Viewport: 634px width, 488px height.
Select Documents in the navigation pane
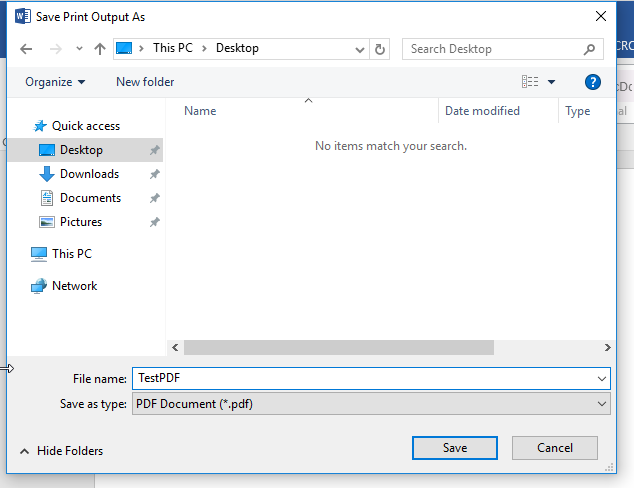(x=90, y=198)
